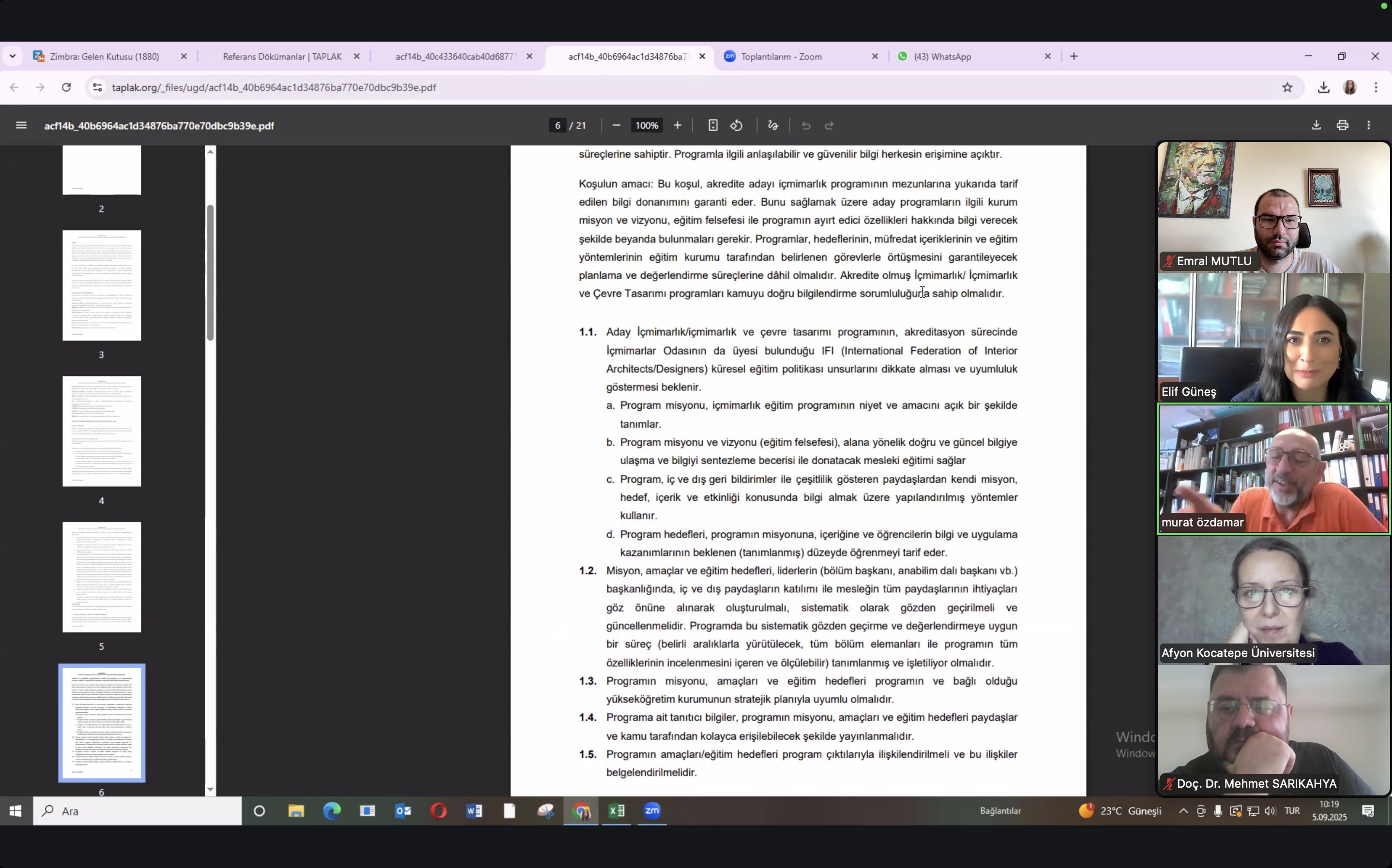Viewport: 1392px width, 868px height.
Task: Show hidden system tray icons
Action: [1183, 810]
